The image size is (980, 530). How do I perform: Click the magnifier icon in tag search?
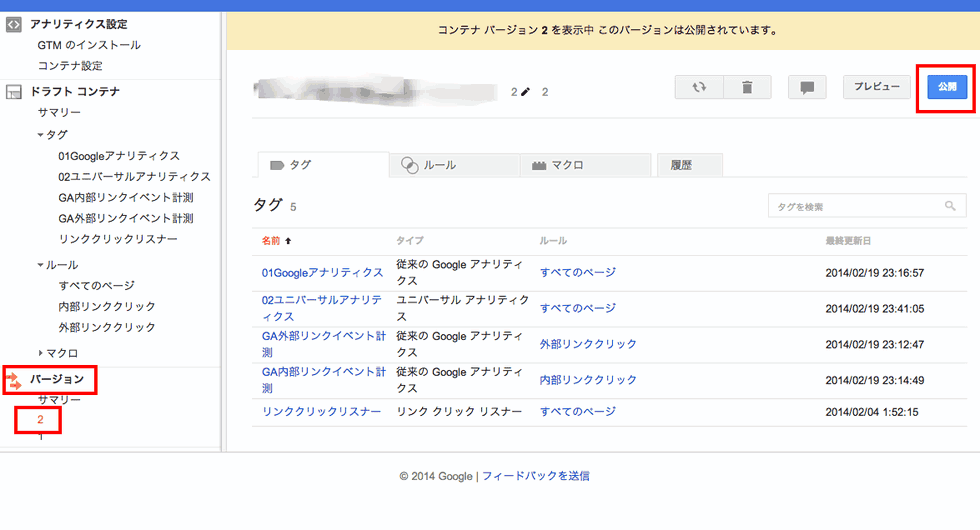pyautogui.click(x=950, y=206)
